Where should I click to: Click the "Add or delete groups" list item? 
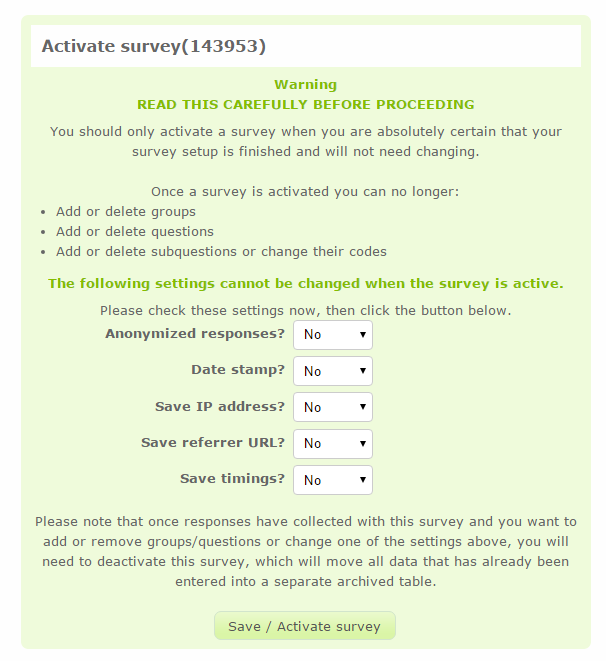[126, 212]
